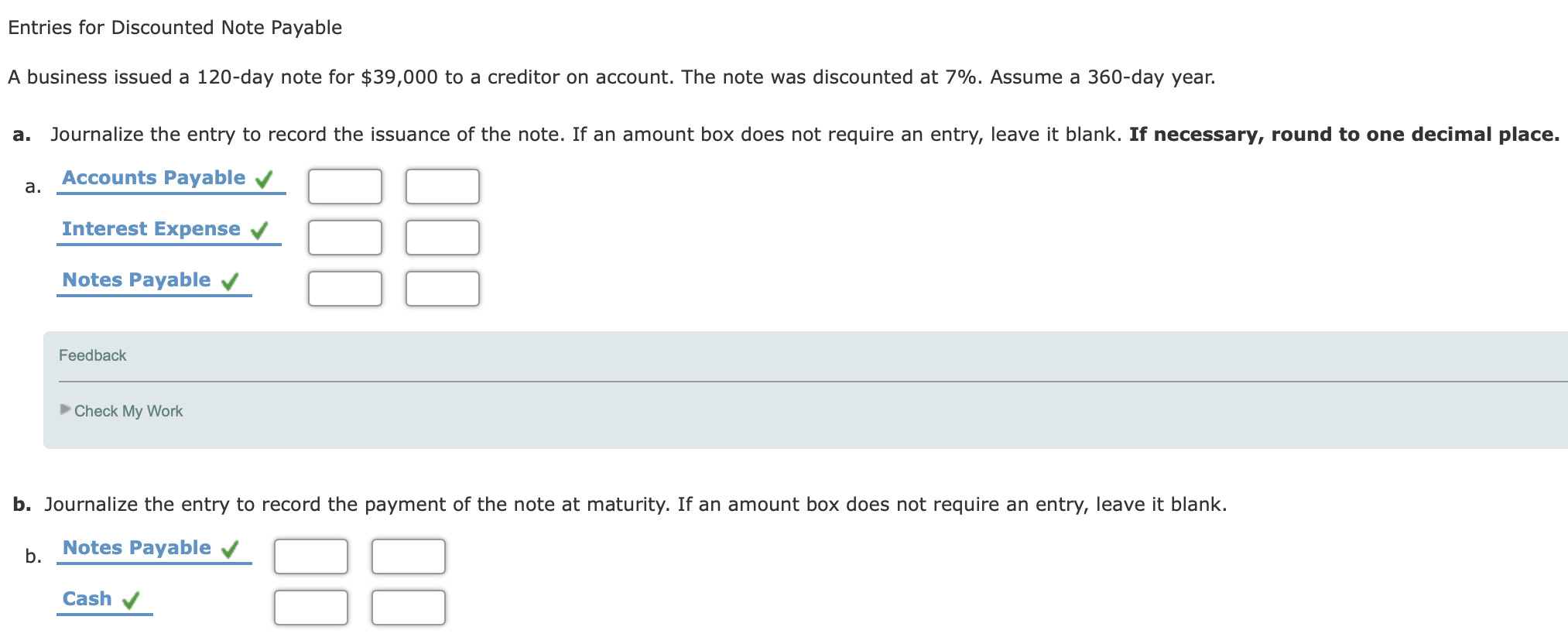This screenshot has height=644, width=1568.
Task: Open the Notes Payable selector in part b
Action: 138,547
